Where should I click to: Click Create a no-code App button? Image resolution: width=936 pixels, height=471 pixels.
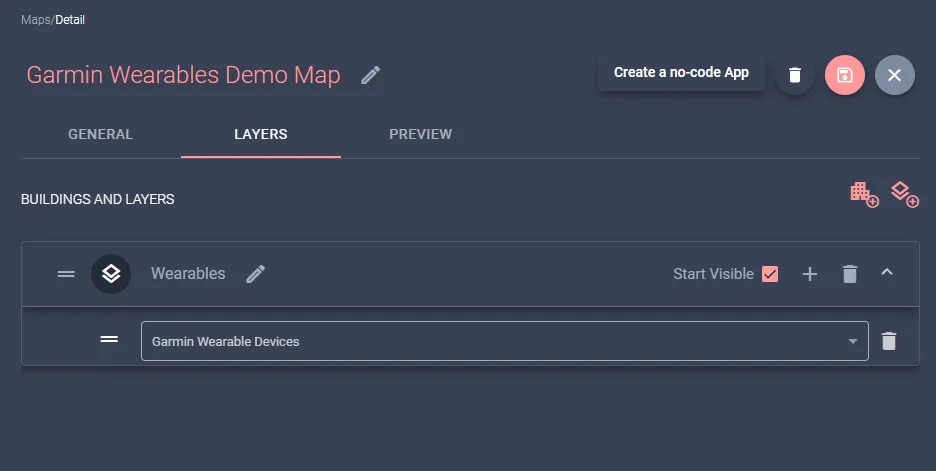[x=681, y=73]
